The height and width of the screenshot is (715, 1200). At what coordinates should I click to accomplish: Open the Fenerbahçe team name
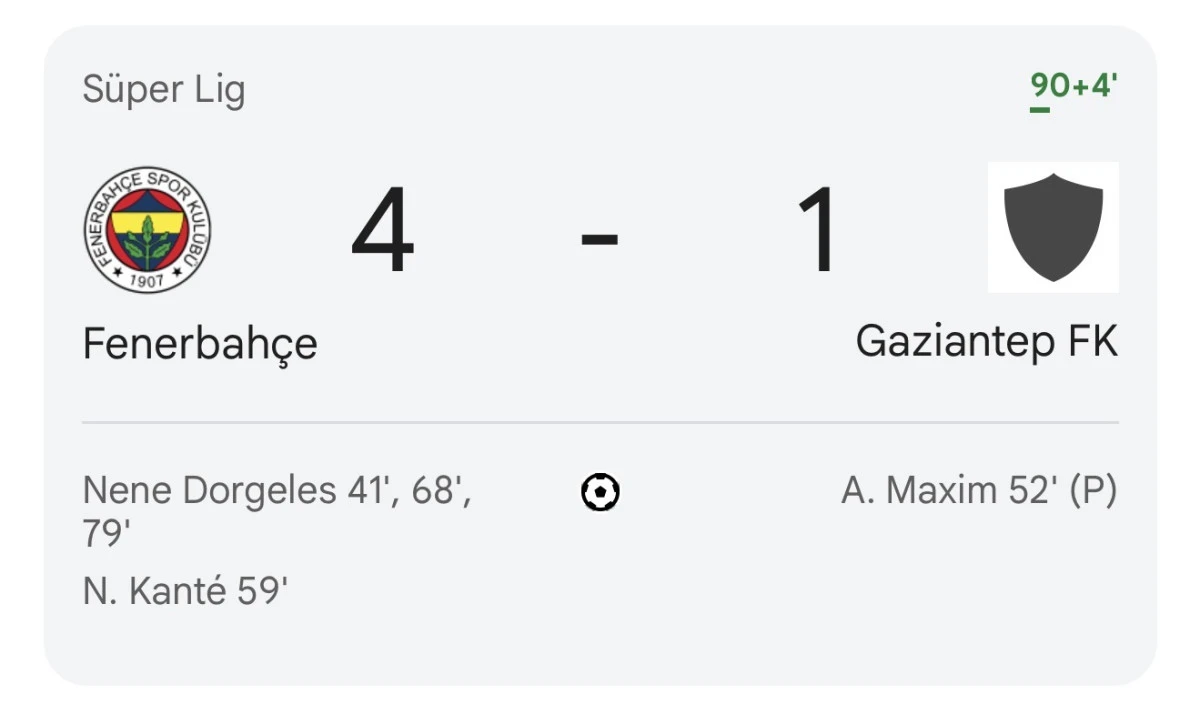(x=200, y=344)
